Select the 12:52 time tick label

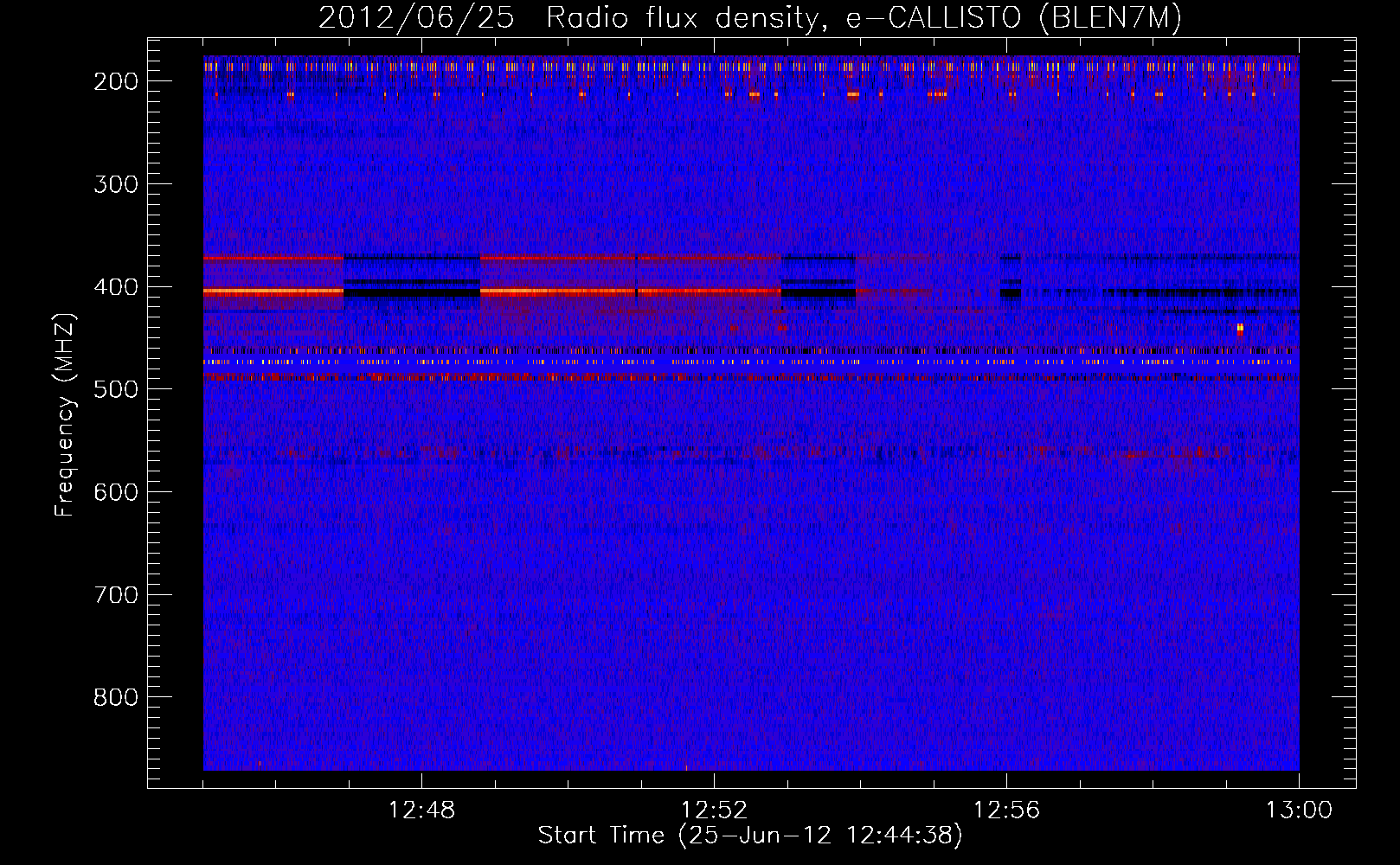pyautogui.click(x=714, y=811)
